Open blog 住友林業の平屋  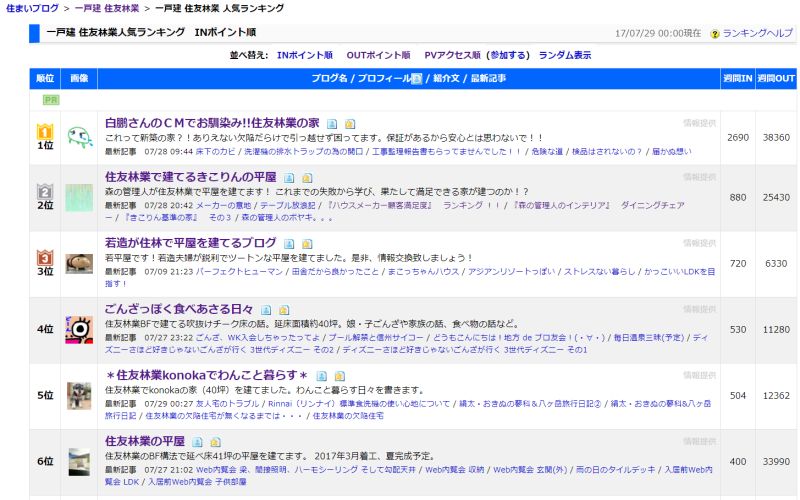coord(145,441)
